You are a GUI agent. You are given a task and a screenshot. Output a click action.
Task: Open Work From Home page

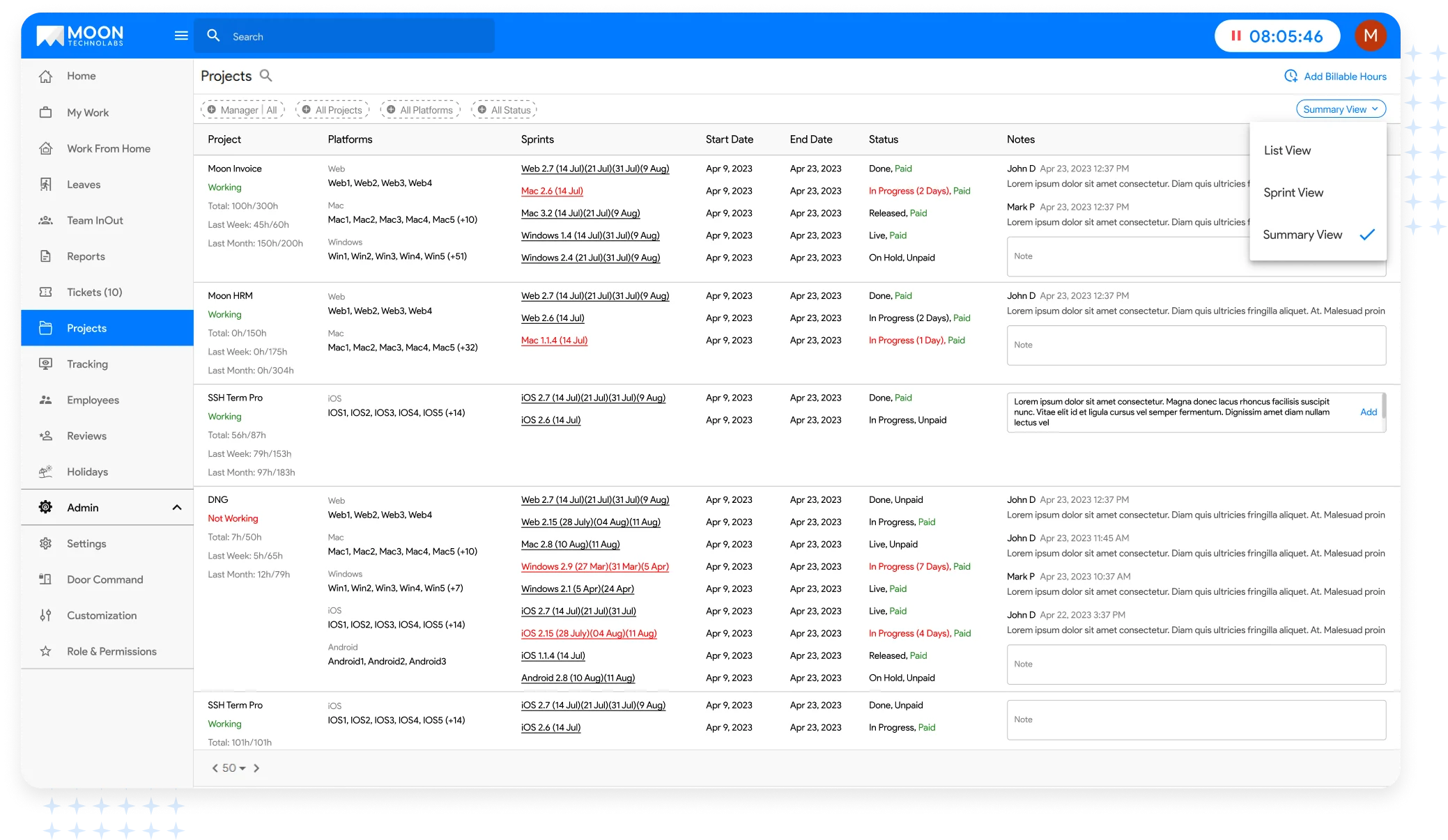click(107, 148)
